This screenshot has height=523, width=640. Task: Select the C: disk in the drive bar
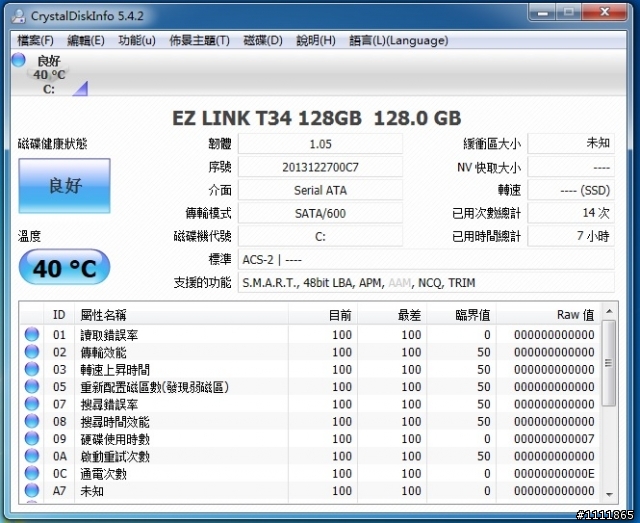coord(49,75)
